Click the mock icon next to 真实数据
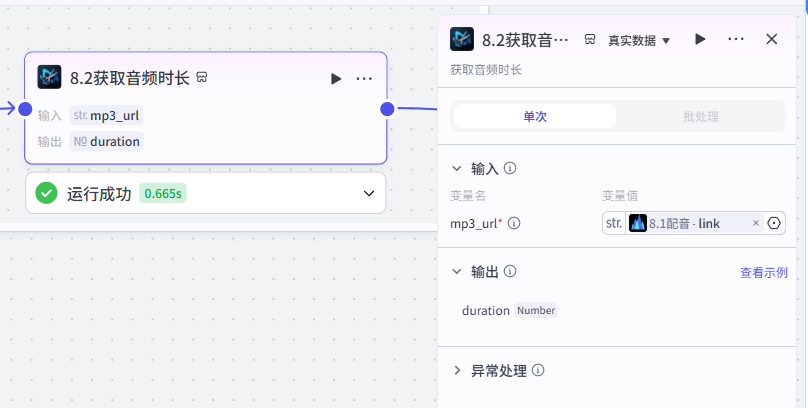 pyautogui.click(x=590, y=39)
